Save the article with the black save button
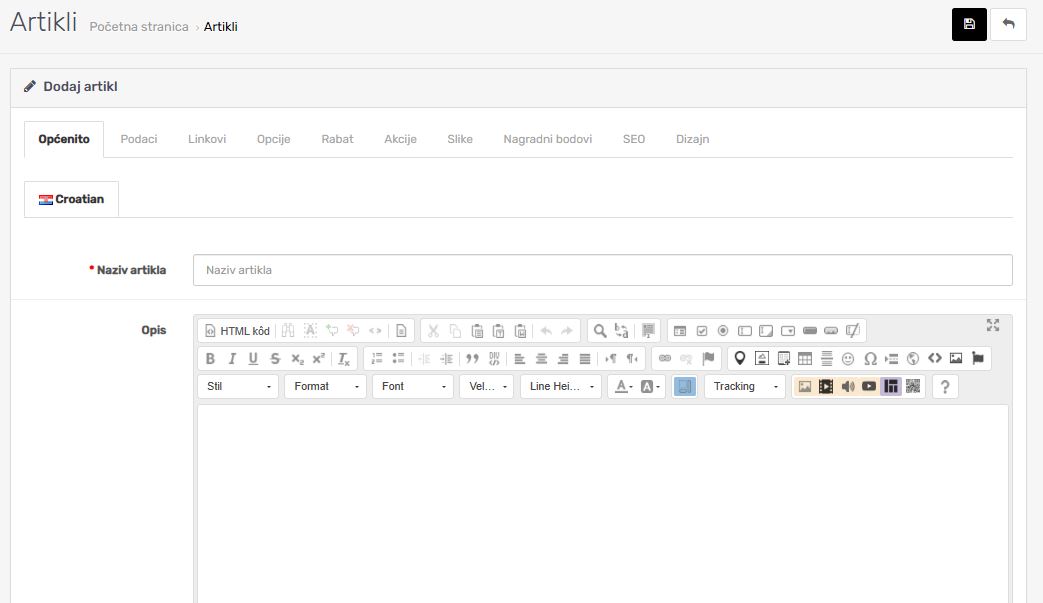Viewport: 1043px width, 603px height. 969,25
